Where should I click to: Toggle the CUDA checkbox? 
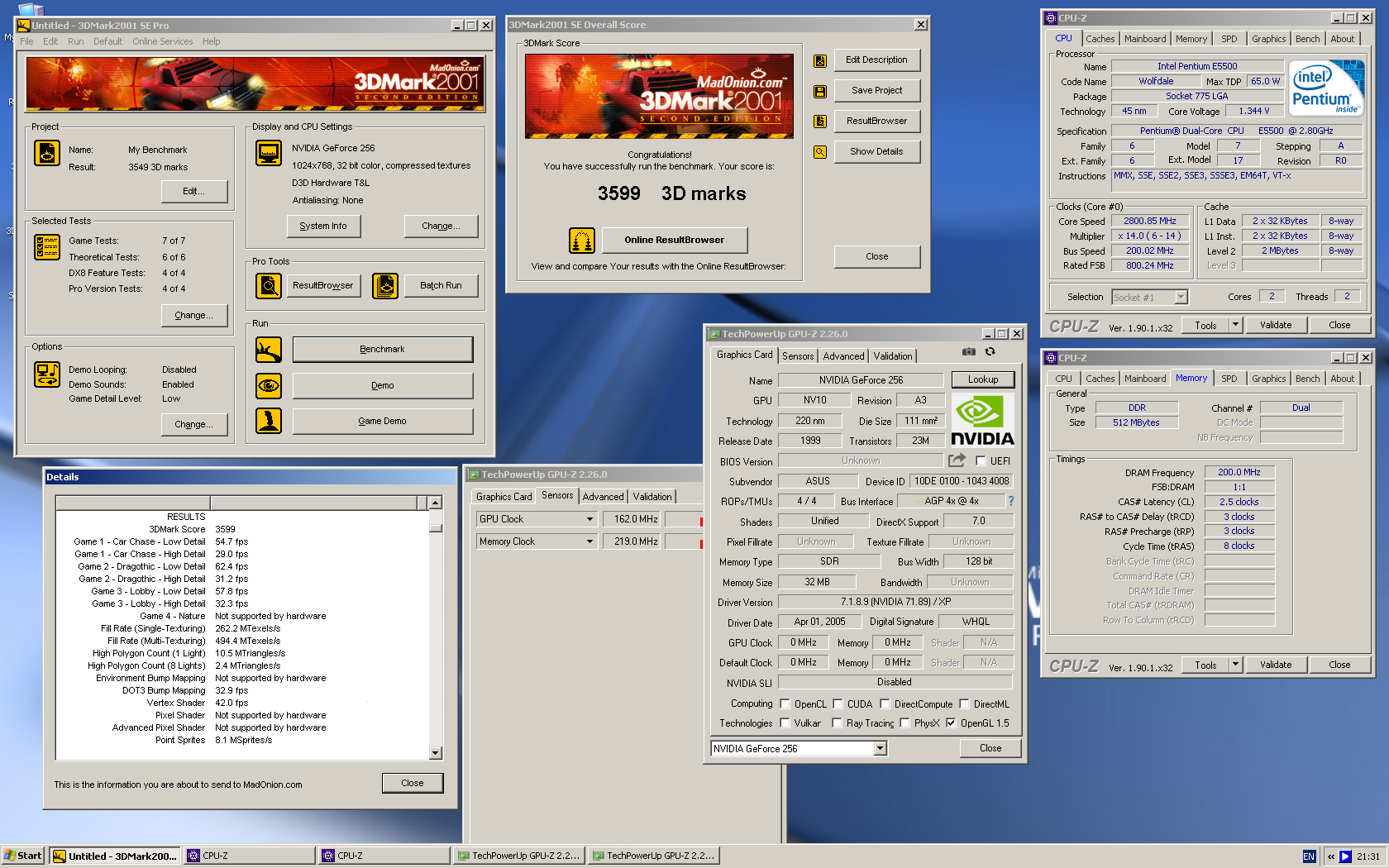[x=838, y=704]
